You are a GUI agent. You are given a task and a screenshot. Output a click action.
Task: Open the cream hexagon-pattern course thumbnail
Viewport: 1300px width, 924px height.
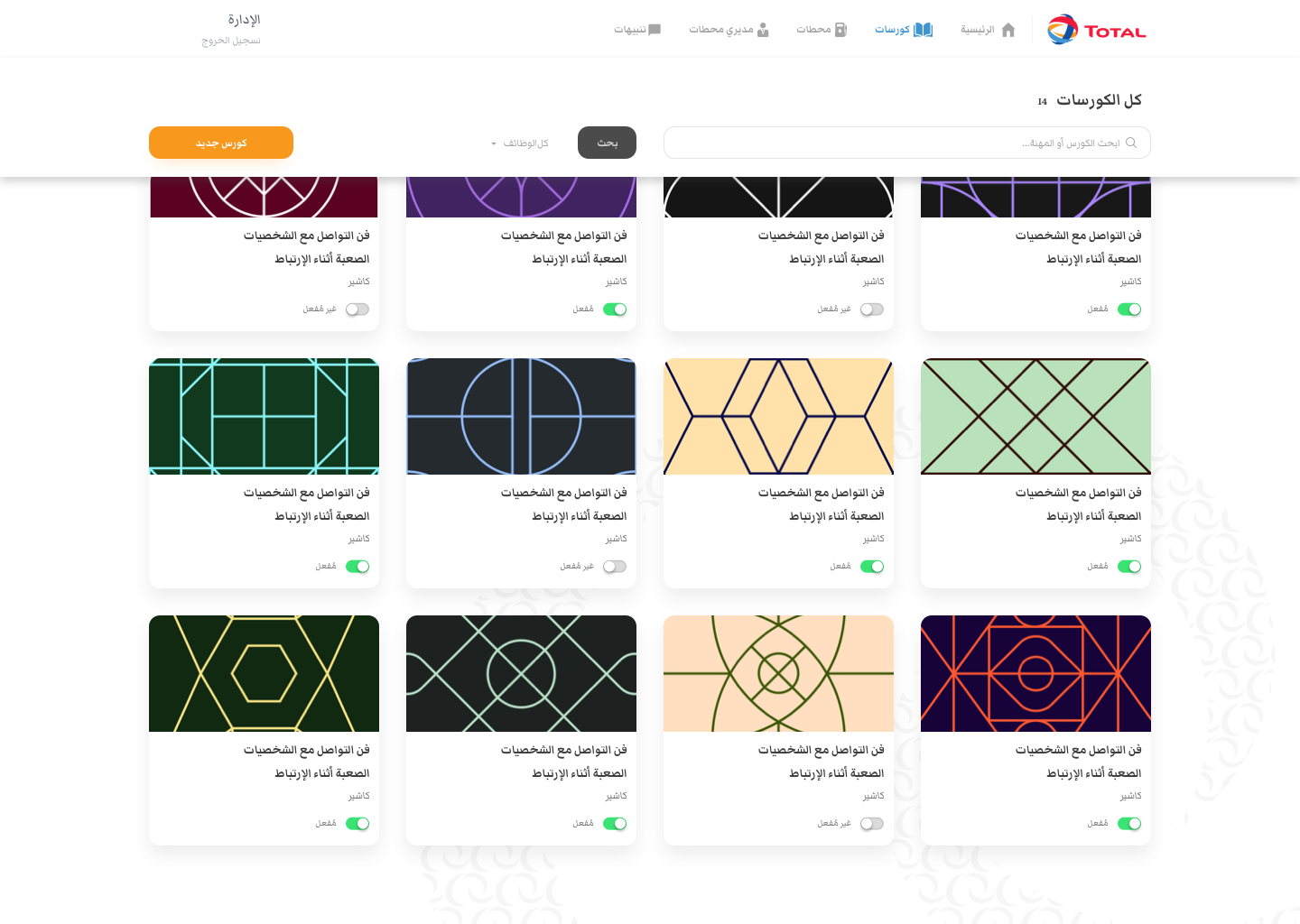click(778, 416)
